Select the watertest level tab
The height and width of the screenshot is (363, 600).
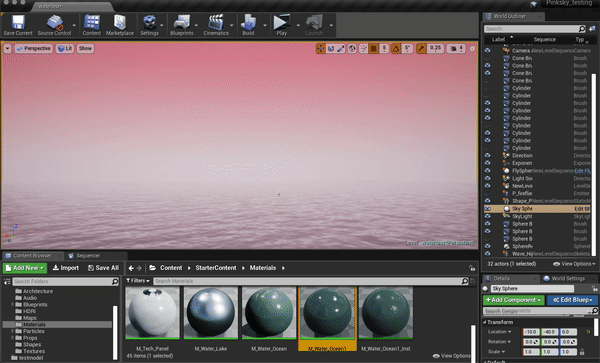(x=50, y=7)
